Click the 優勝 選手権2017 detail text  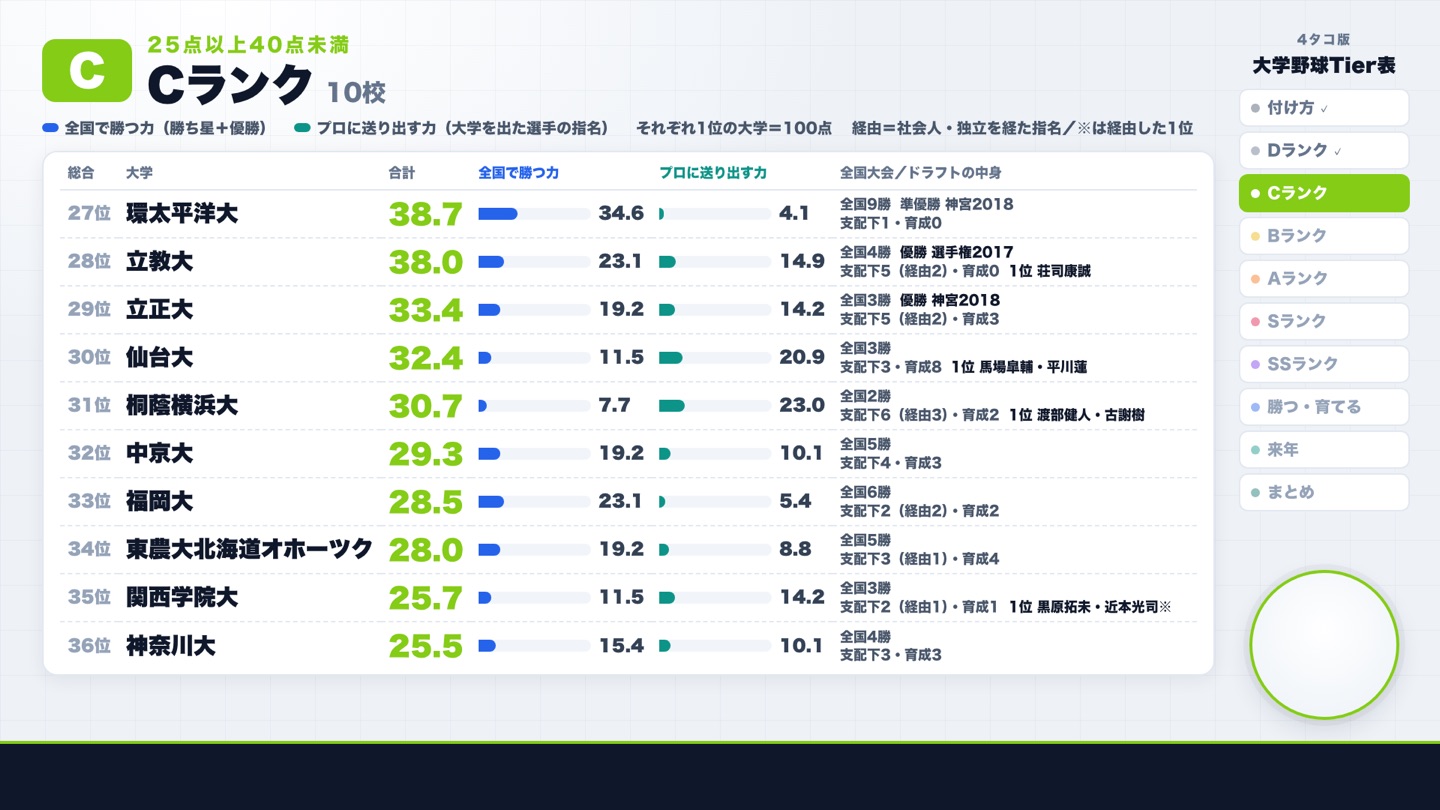pyautogui.click(x=956, y=252)
